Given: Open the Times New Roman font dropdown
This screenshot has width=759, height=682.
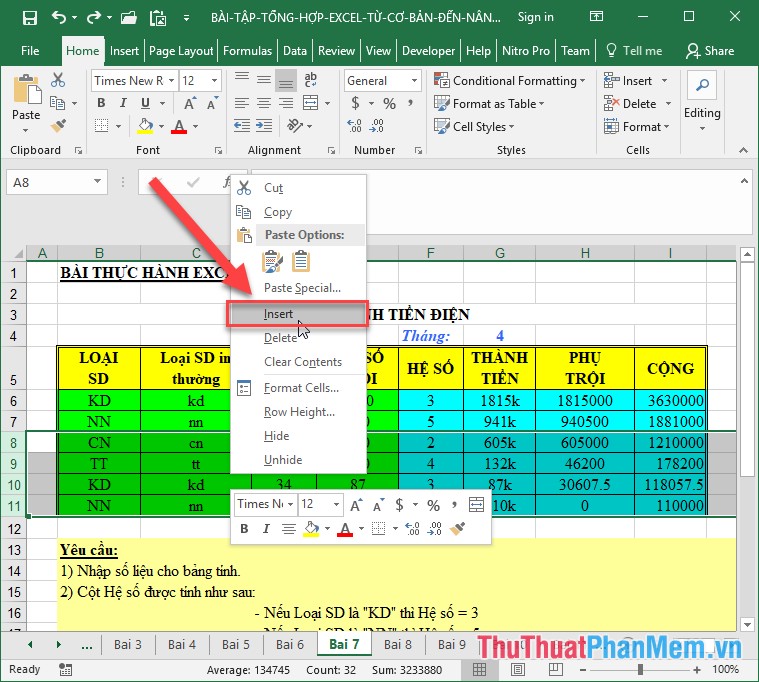Looking at the screenshot, I should 171,80.
